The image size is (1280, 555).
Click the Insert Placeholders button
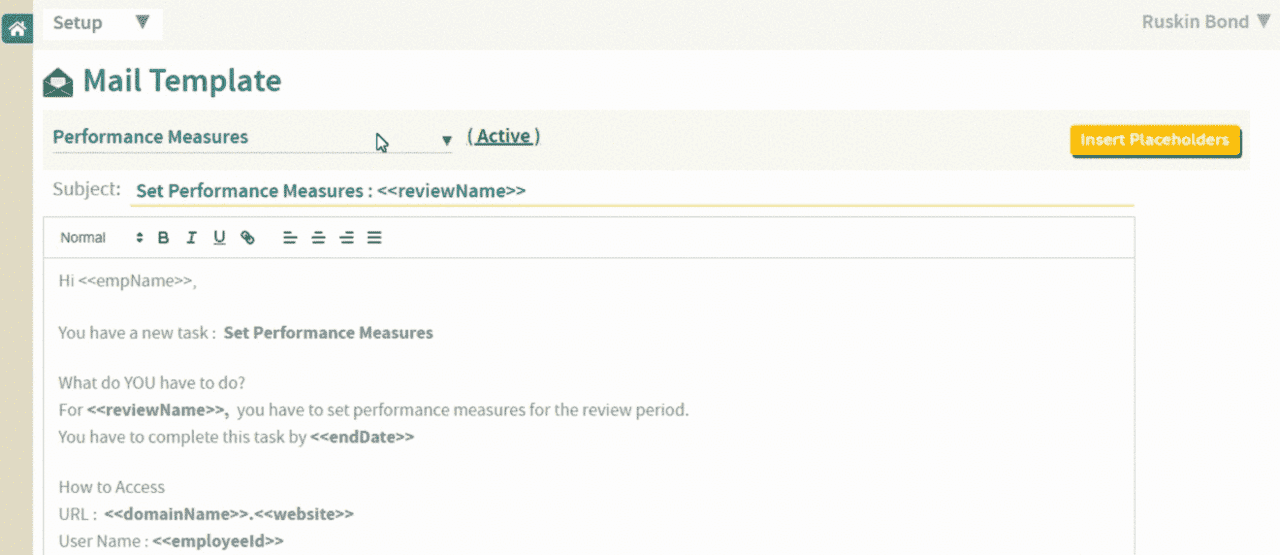click(1154, 140)
